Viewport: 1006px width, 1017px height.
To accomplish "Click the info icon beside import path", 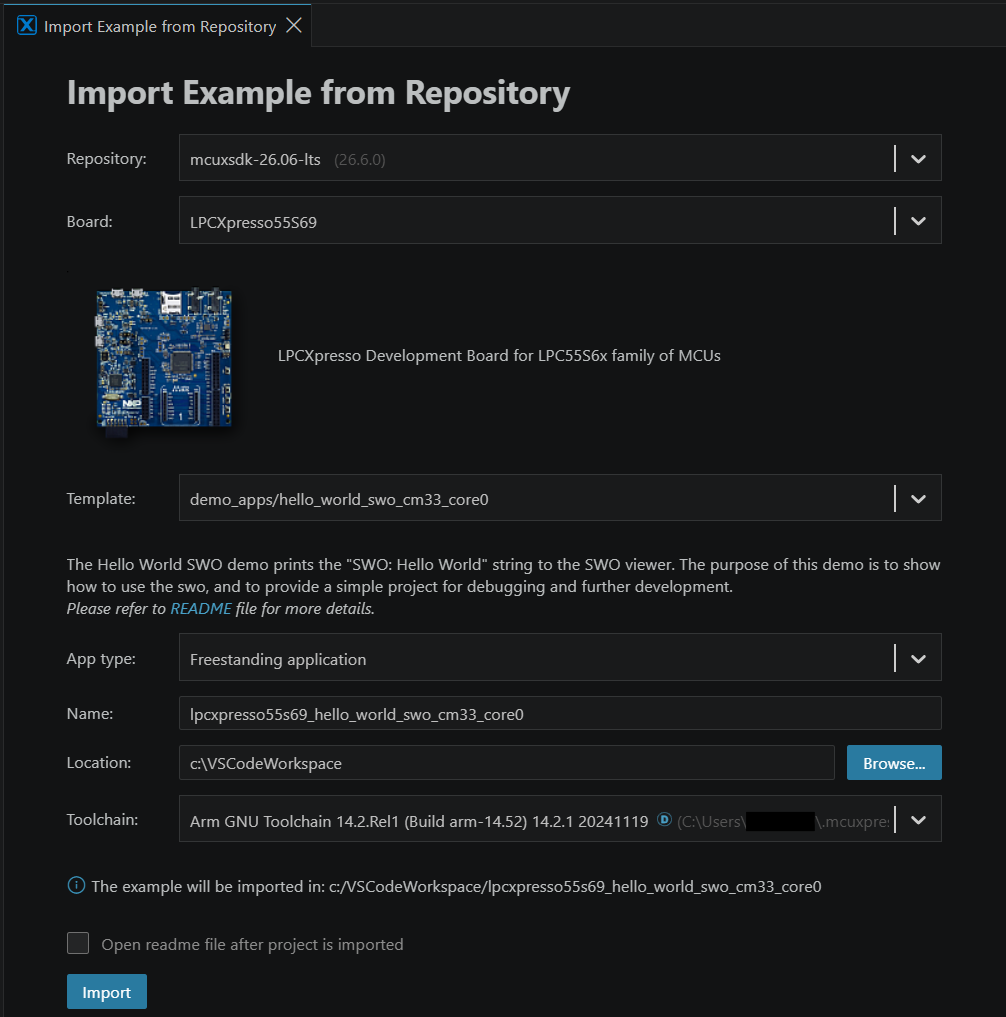I will coord(76,885).
